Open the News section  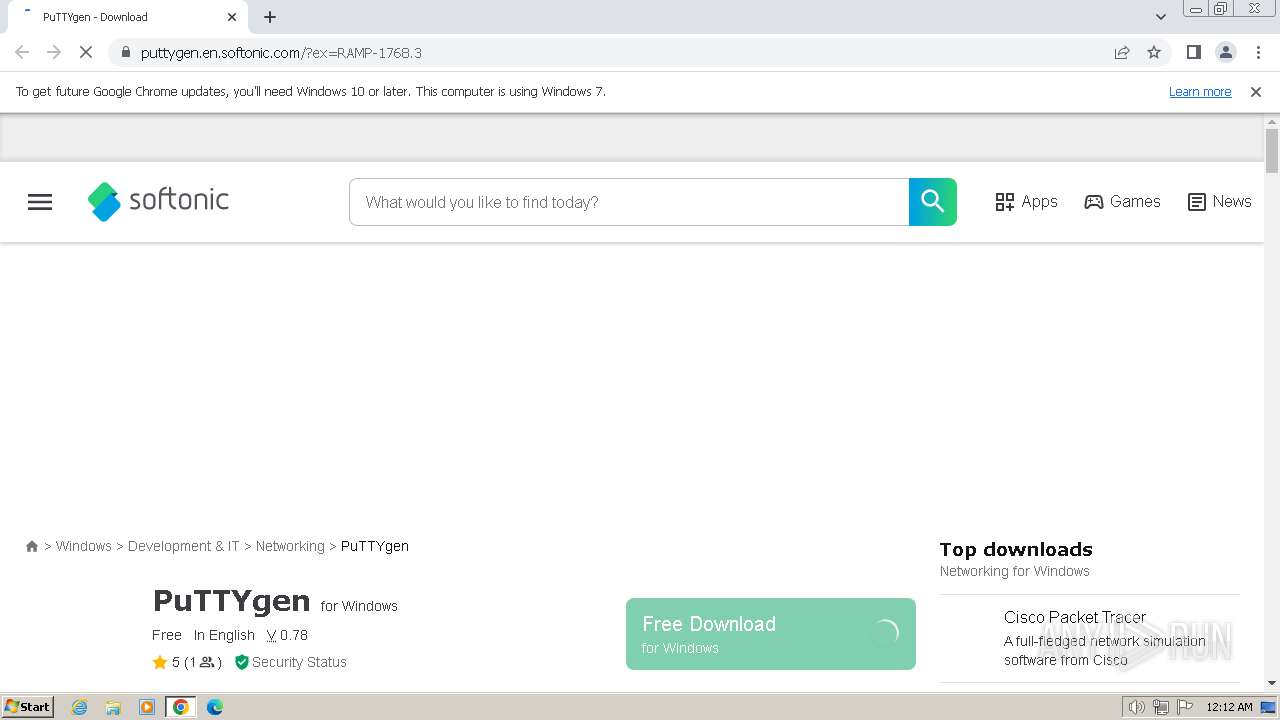(x=1219, y=202)
